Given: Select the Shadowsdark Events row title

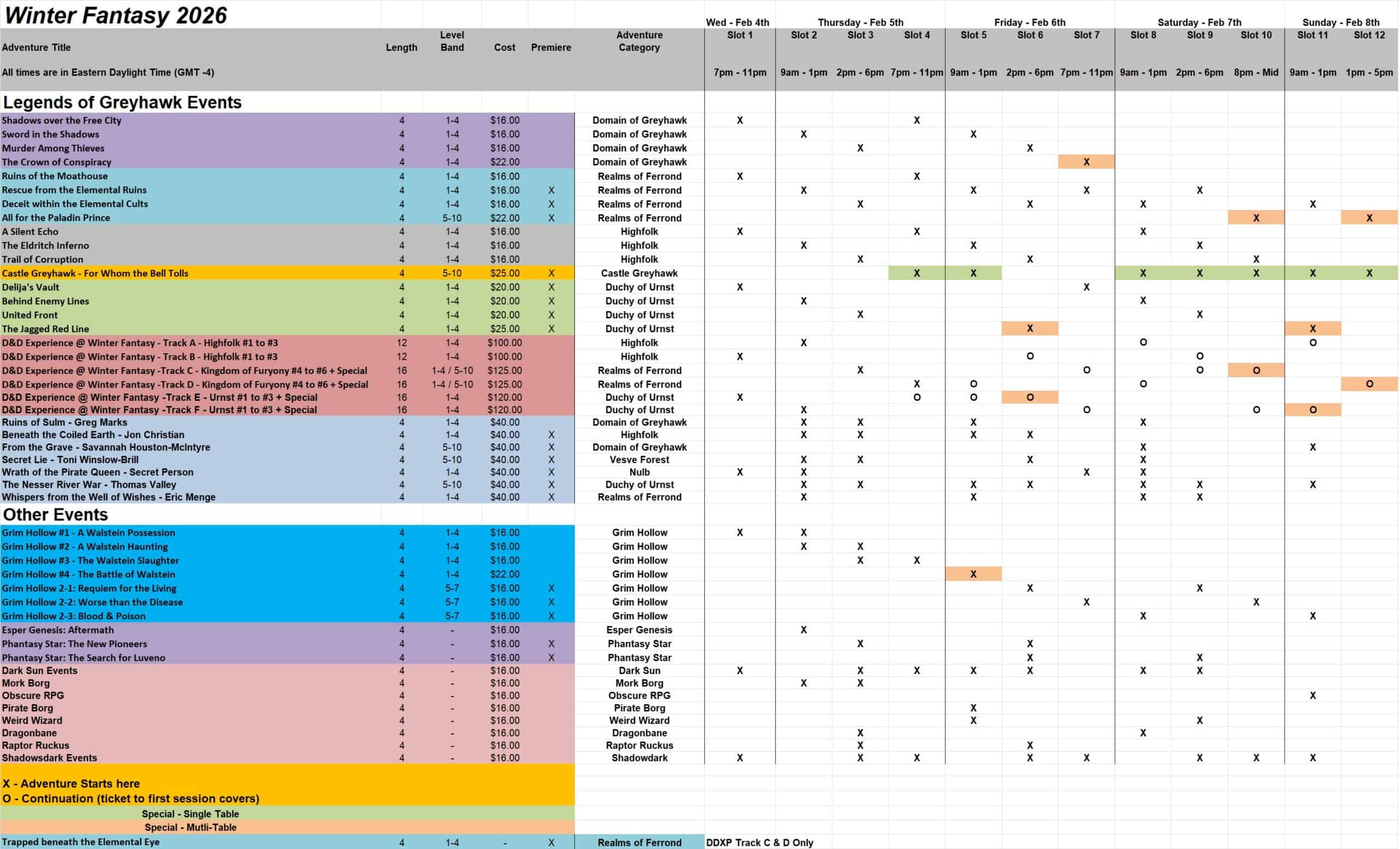Looking at the screenshot, I should pos(49,758).
